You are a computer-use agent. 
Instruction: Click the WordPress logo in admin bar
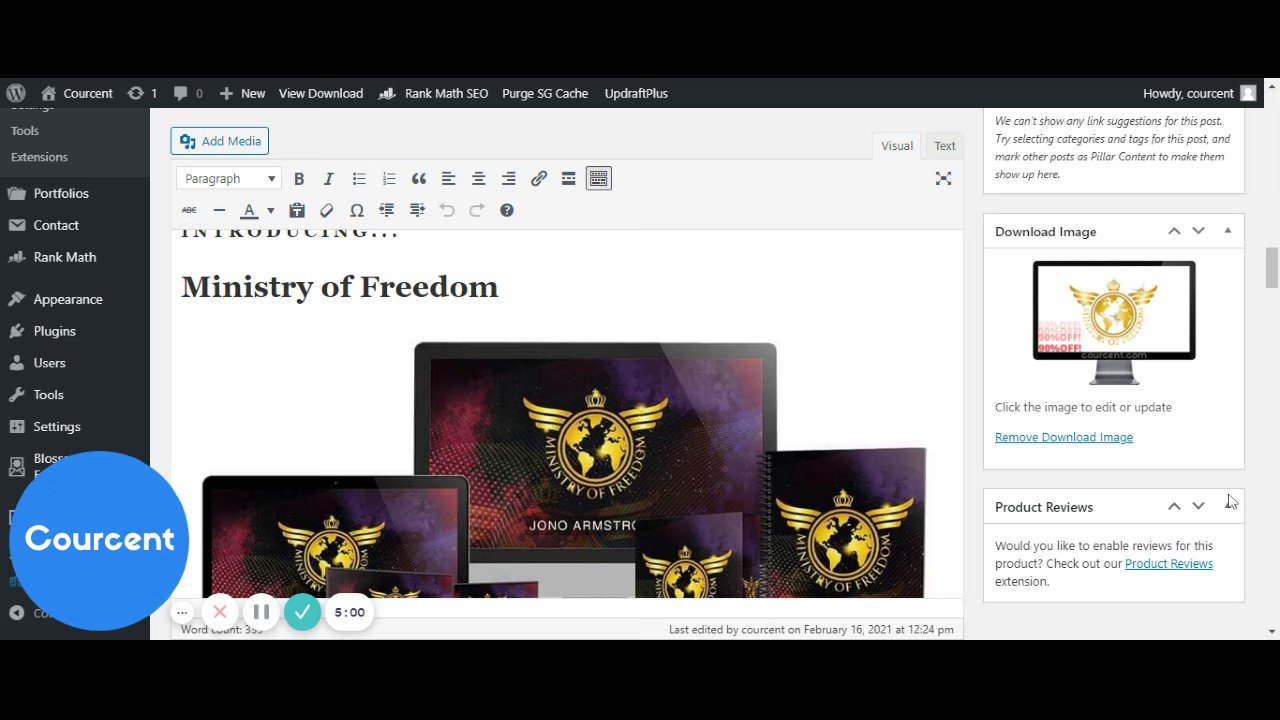pyautogui.click(x=15, y=93)
